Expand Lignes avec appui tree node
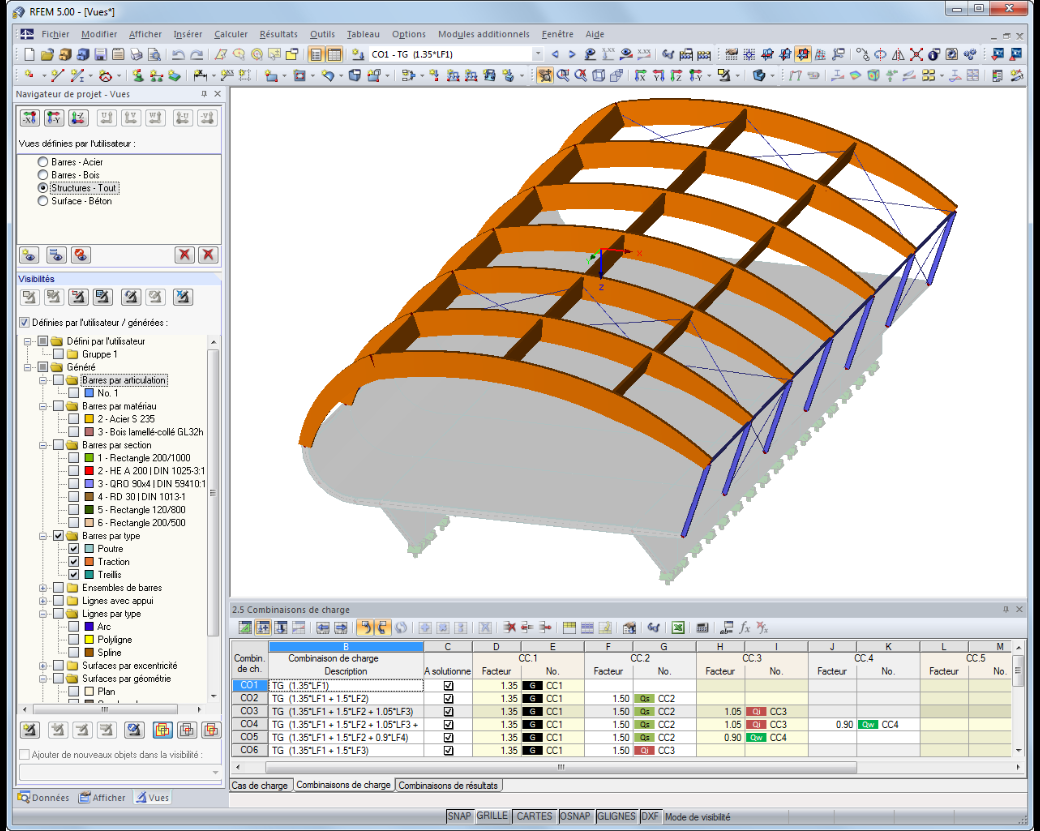Image resolution: width=1040 pixels, height=831 pixels. pyautogui.click(x=43, y=601)
